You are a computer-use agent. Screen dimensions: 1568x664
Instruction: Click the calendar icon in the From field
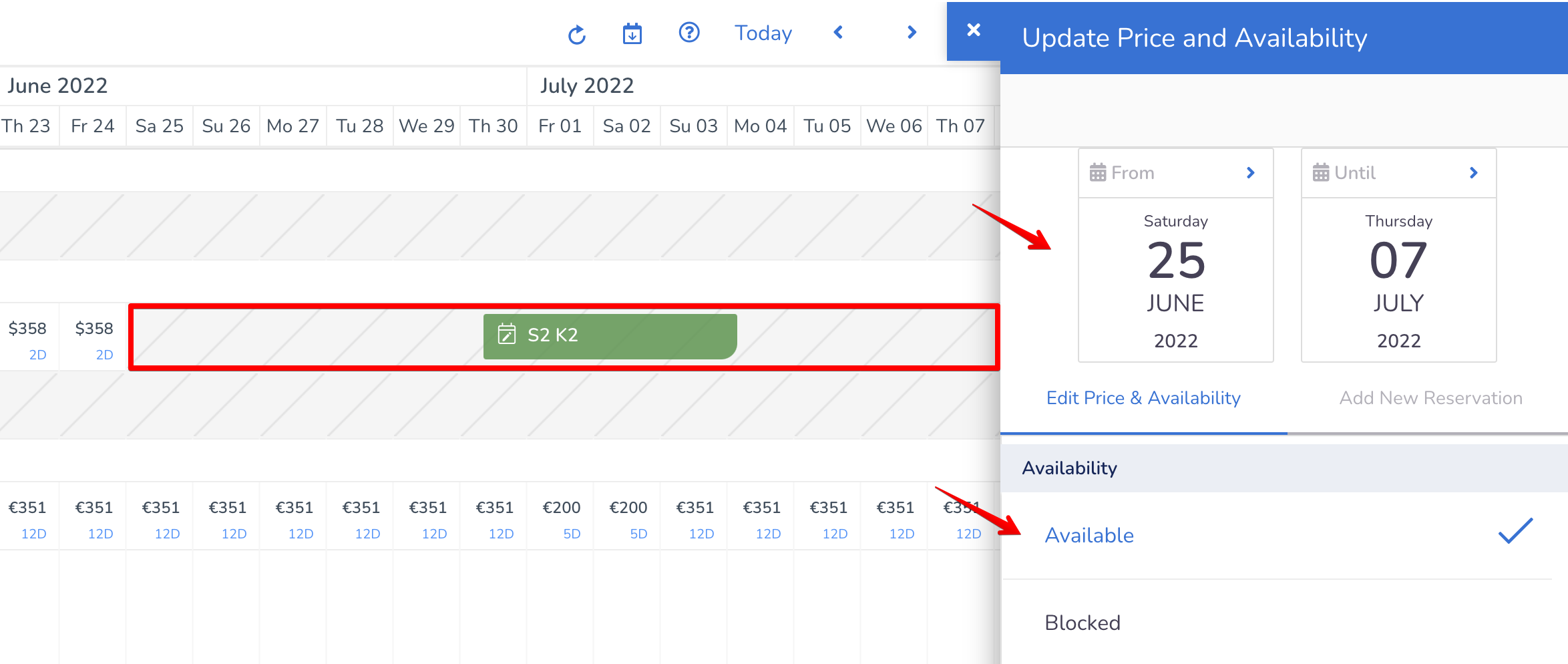click(1098, 172)
